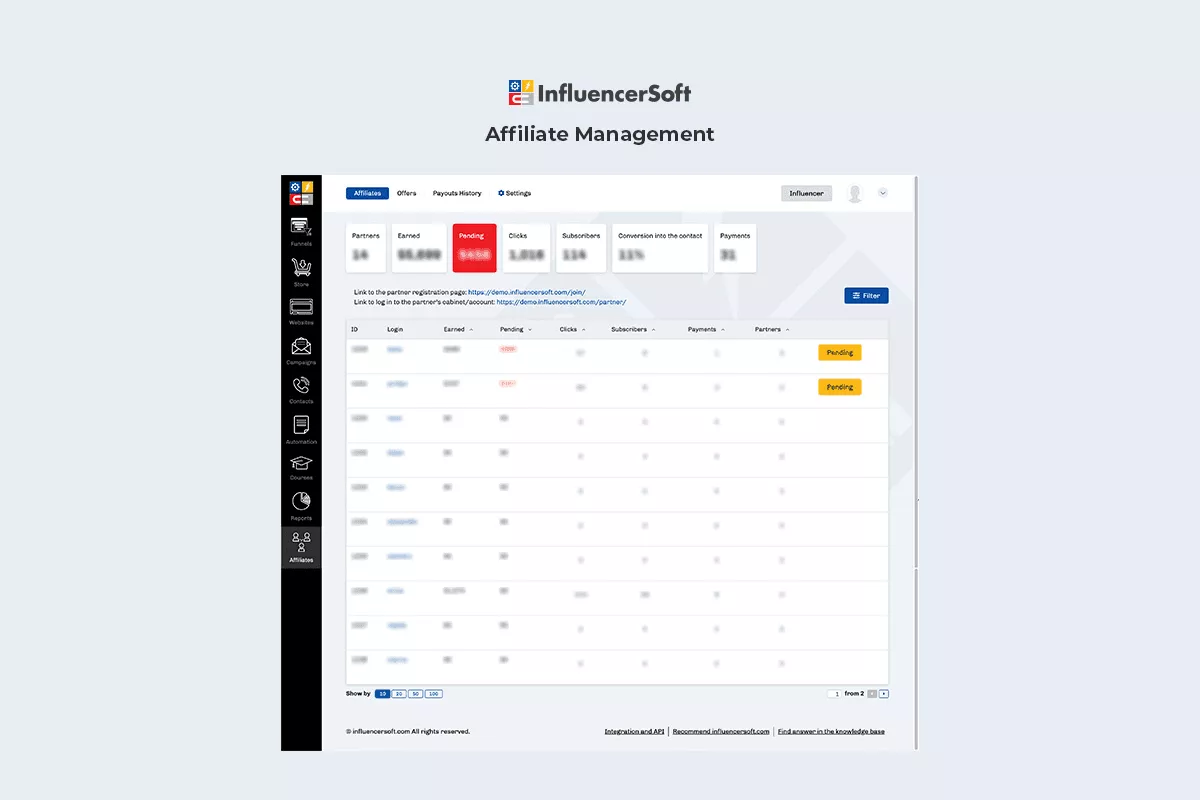
Task: Sort table by Clicks column
Action: (x=572, y=329)
